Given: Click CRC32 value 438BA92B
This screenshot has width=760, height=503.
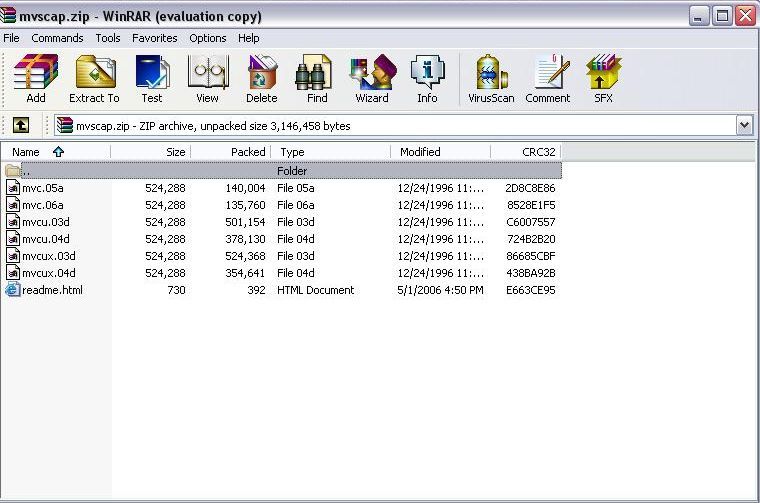Looking at the screenshot, I should 531,273.
